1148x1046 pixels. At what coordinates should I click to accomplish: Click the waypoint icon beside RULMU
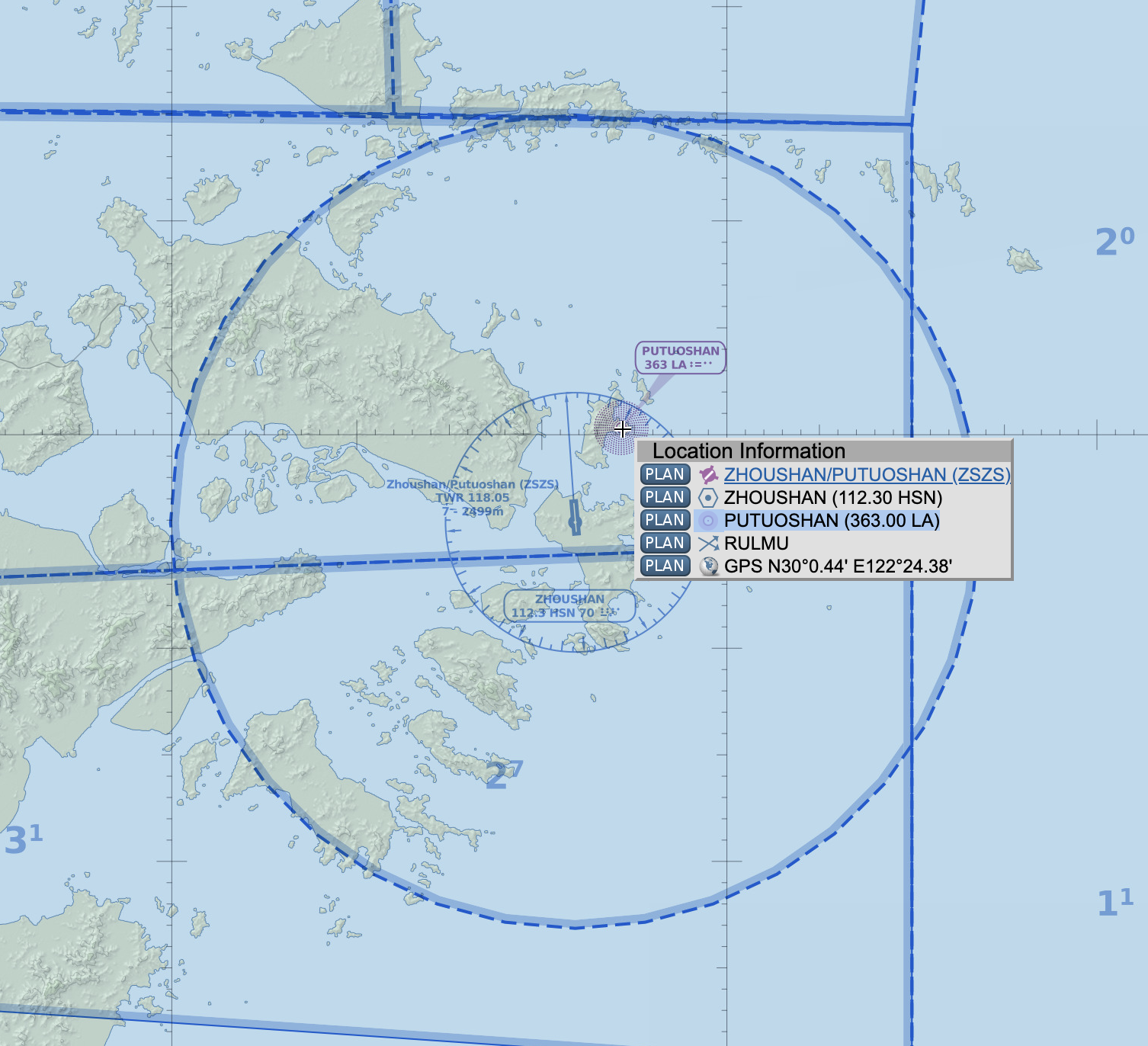708,544
